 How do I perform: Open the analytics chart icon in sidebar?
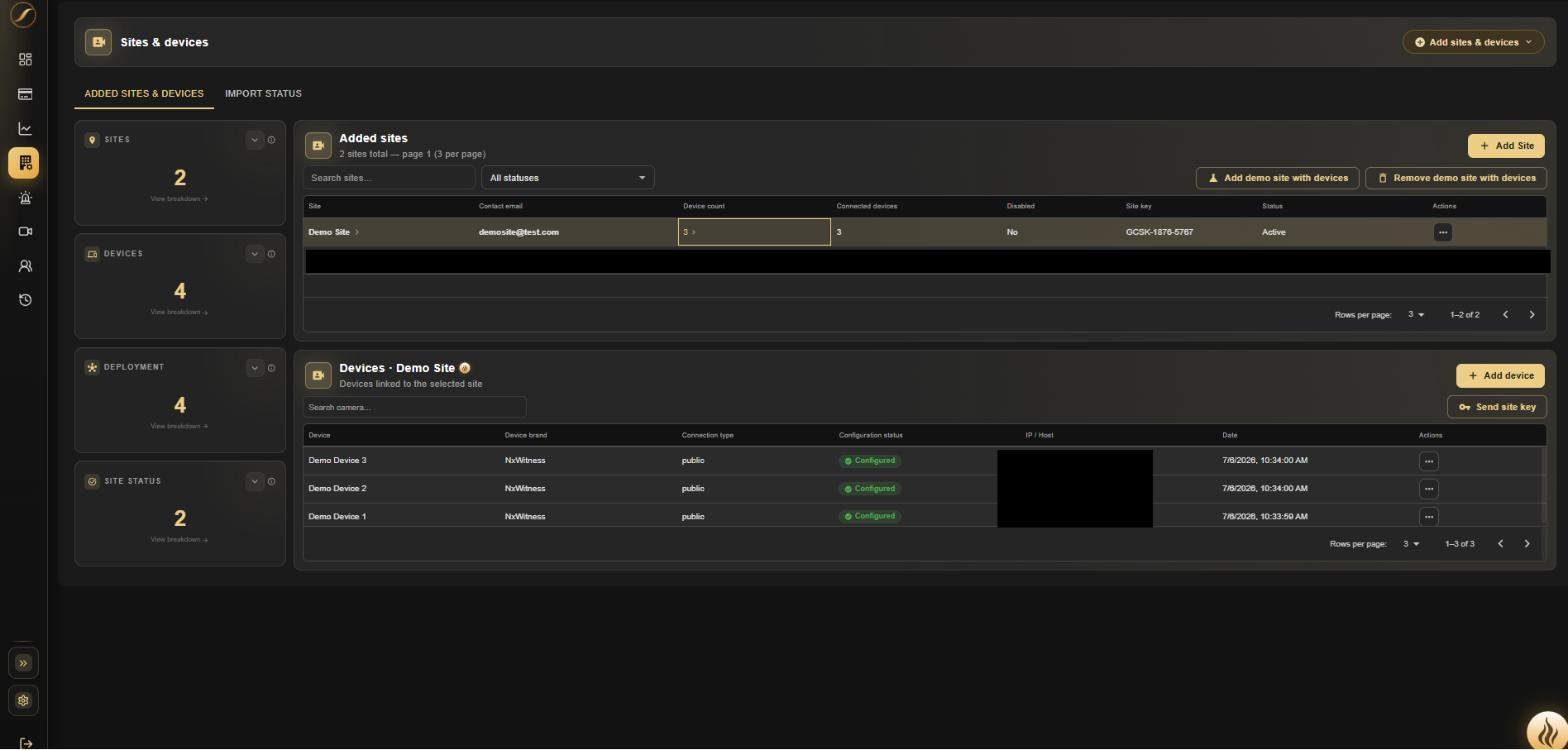26,129
